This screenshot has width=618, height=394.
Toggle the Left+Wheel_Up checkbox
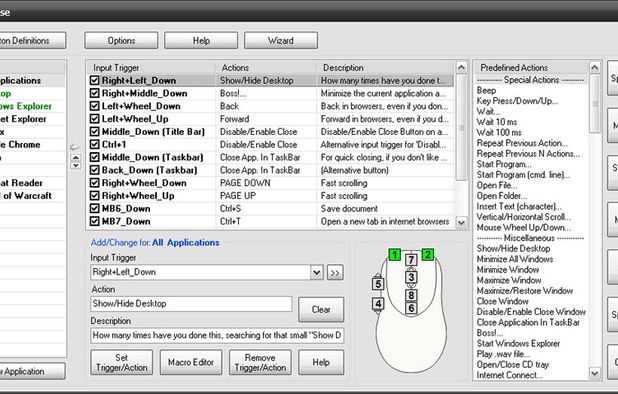(94, 119)
